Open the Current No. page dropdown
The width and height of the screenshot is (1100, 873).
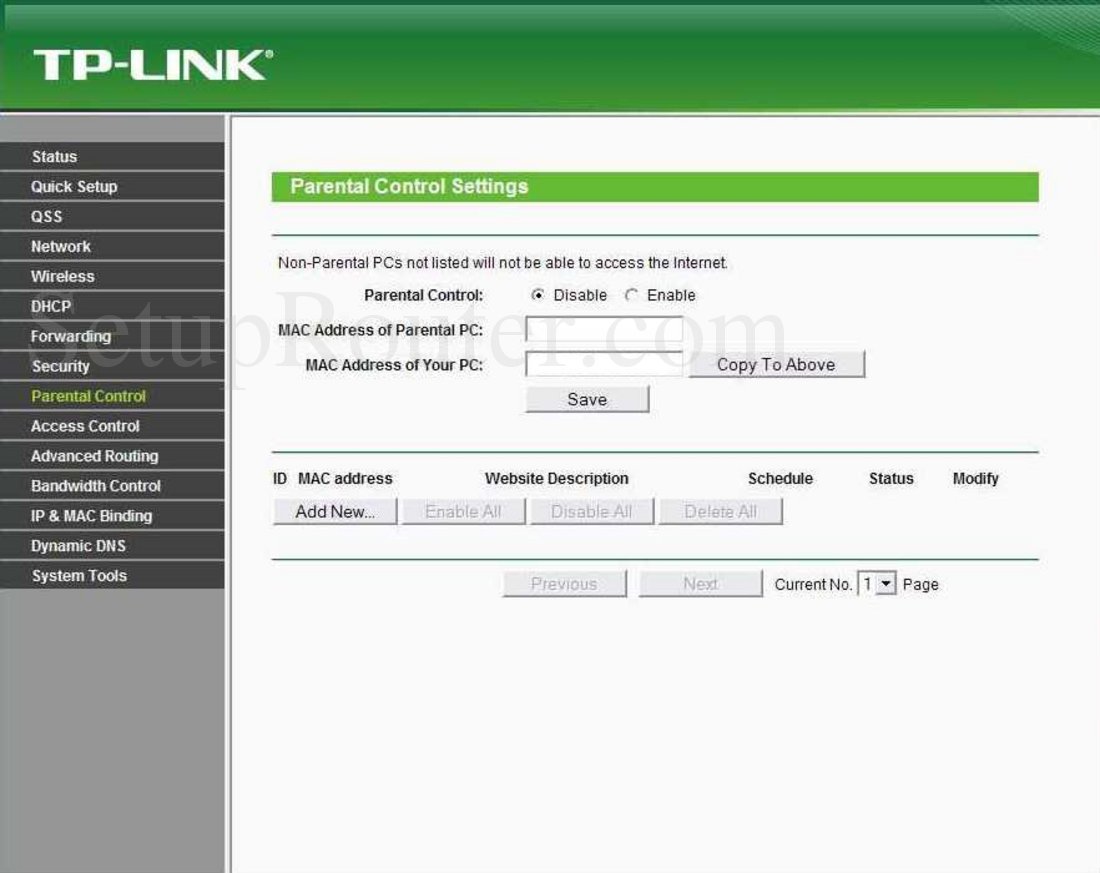(886, 584)
